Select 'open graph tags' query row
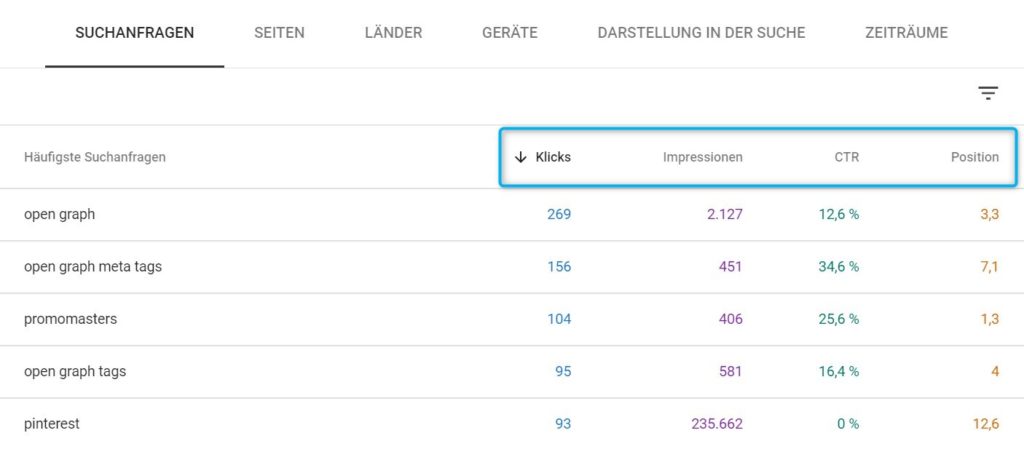 75,372
